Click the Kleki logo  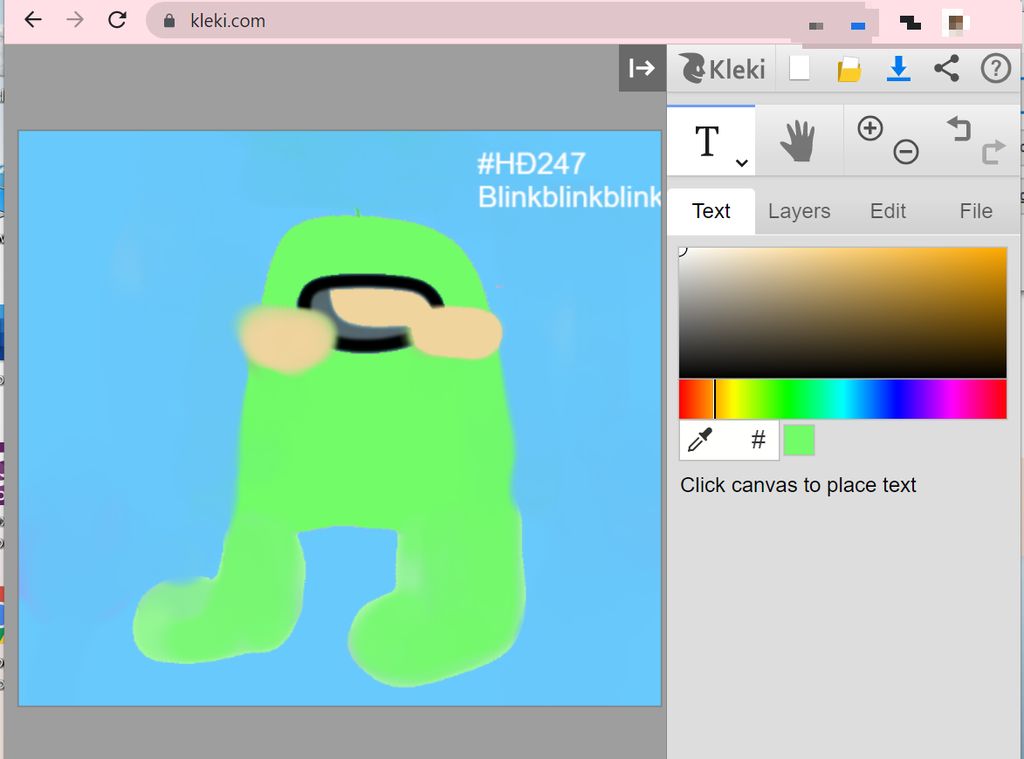pos(723,68)
